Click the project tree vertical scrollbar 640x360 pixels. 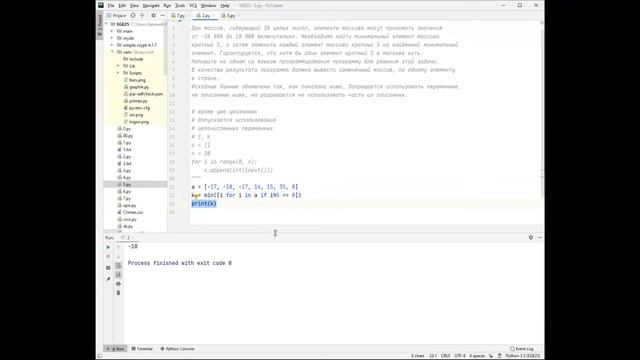pos(165,49)
